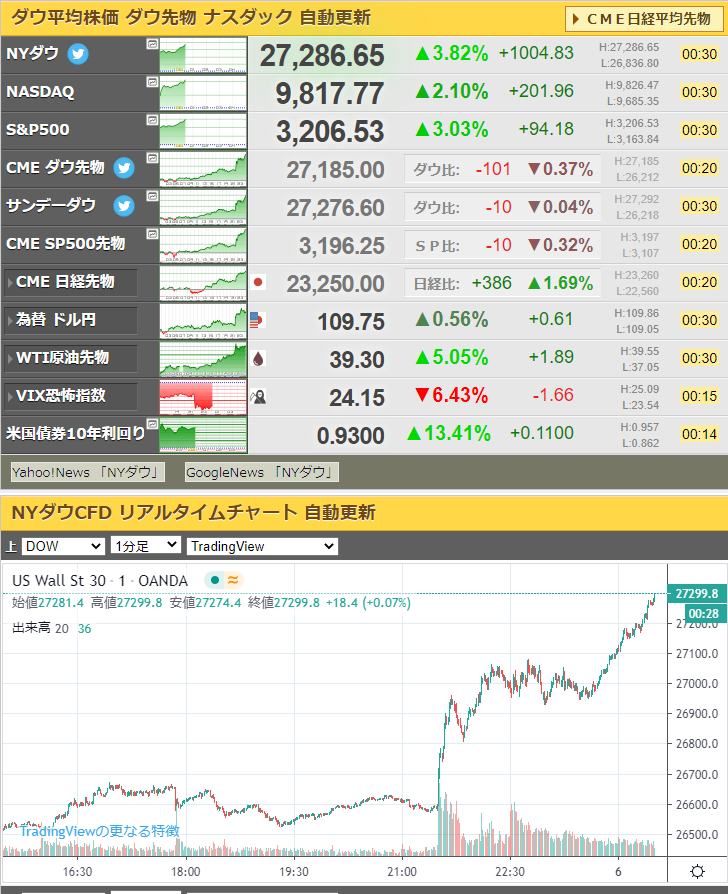Click the 上 link beside the DOW dropdown
This screenshot has height=894, width=728.
(11, 546)
